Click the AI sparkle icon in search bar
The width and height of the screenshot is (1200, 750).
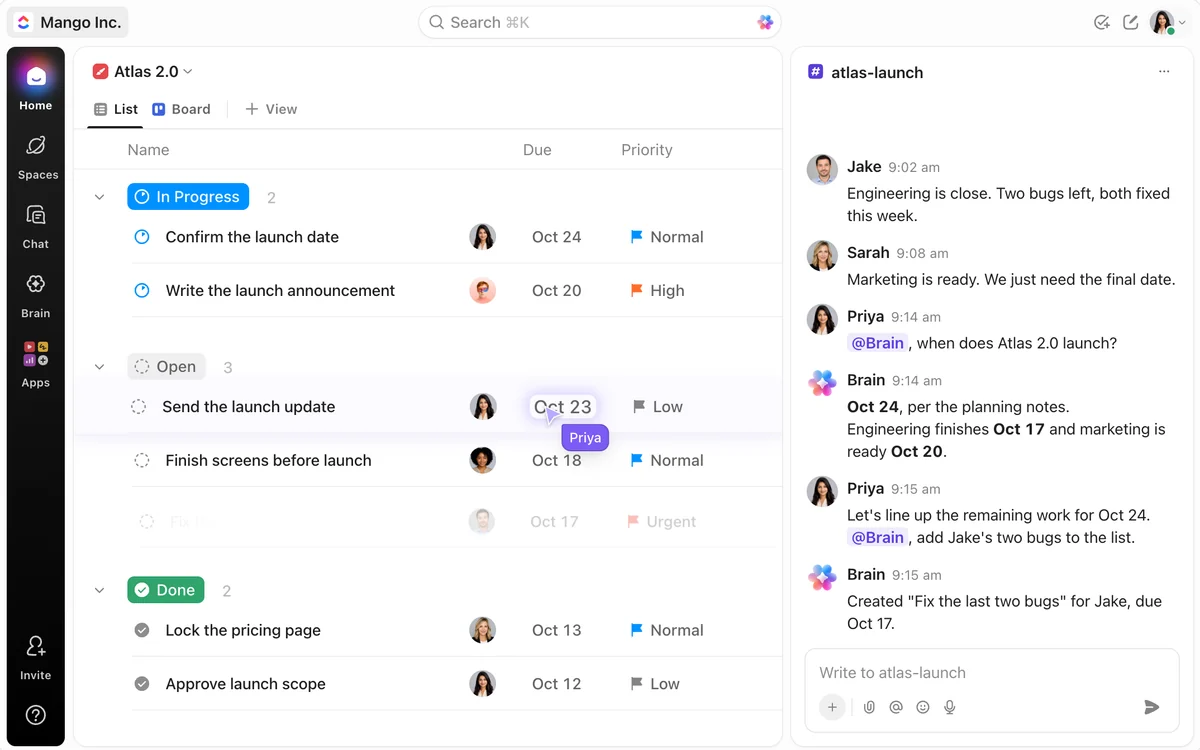pyautogui.click(x=765, y=22)
